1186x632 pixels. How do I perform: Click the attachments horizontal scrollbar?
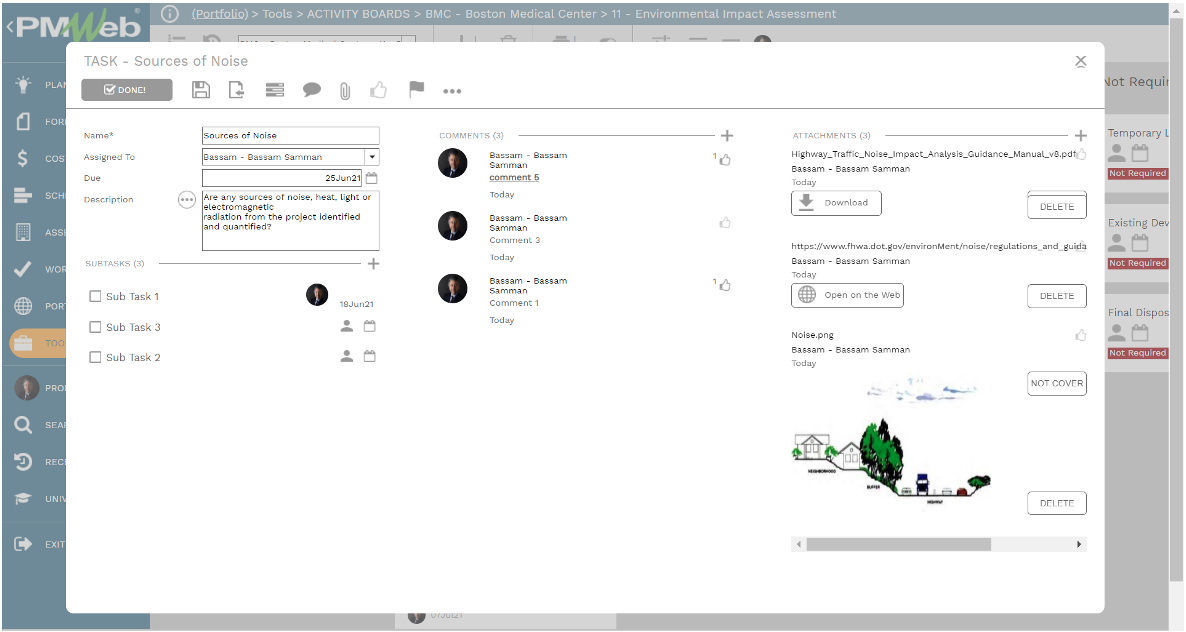pyautogui.click(x=898, y=544)
